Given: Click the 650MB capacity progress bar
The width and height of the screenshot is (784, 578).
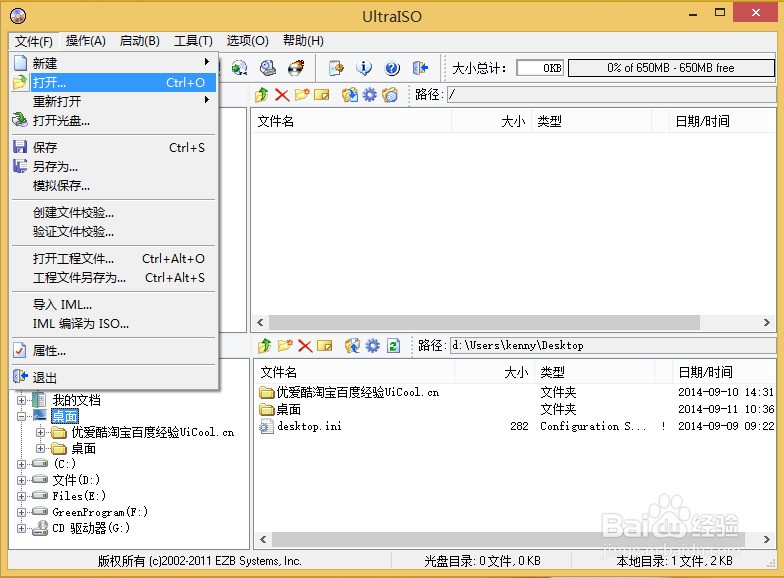Looking at the screenshot, I should point(671,68).
